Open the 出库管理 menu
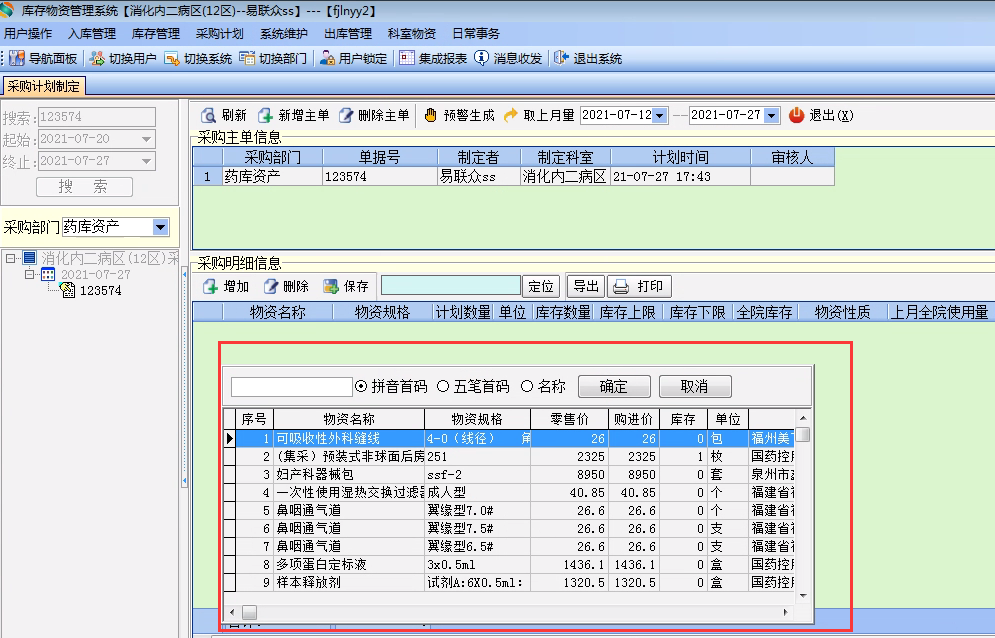The height and width of the screenshot is (638, 995). 348,34
